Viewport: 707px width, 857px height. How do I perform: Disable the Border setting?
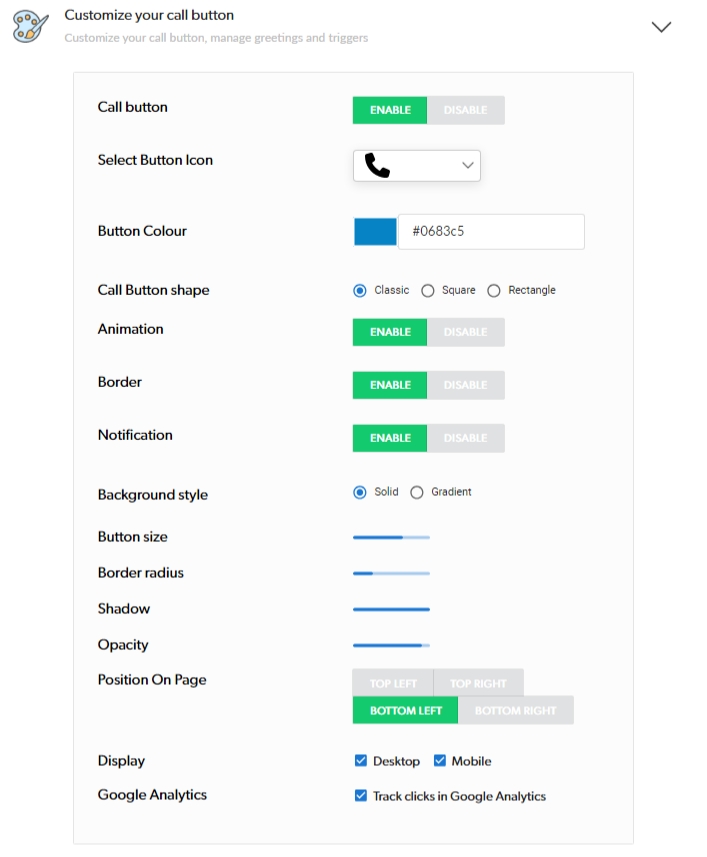(465, 385)
